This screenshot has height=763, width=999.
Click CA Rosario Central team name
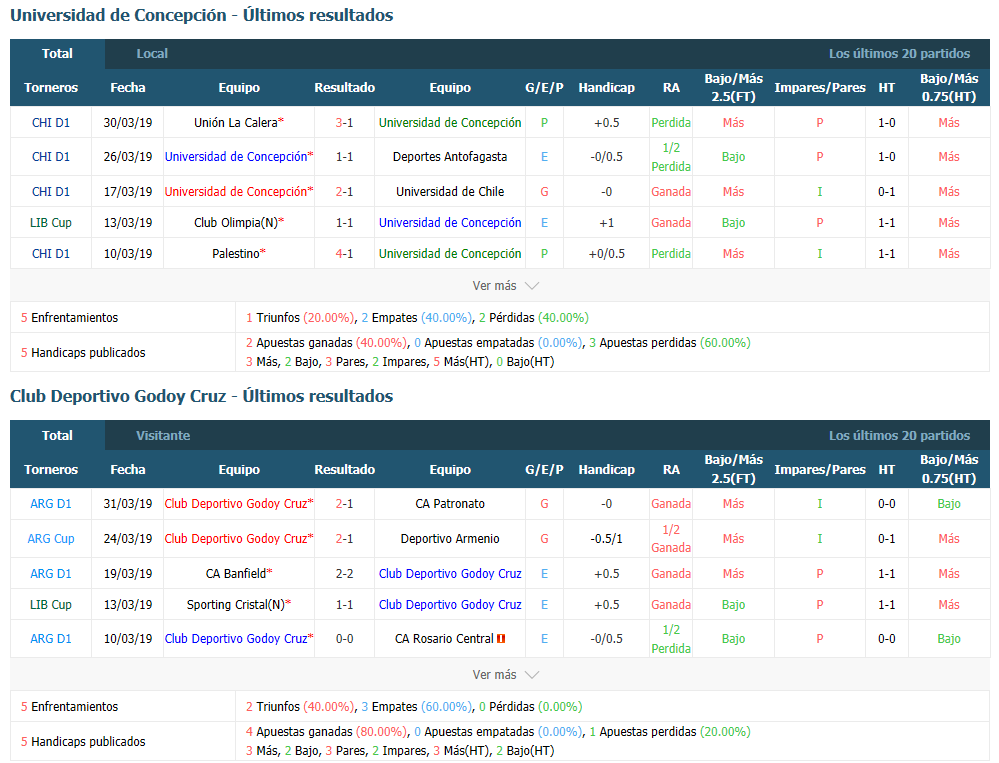tap(444, 638)
